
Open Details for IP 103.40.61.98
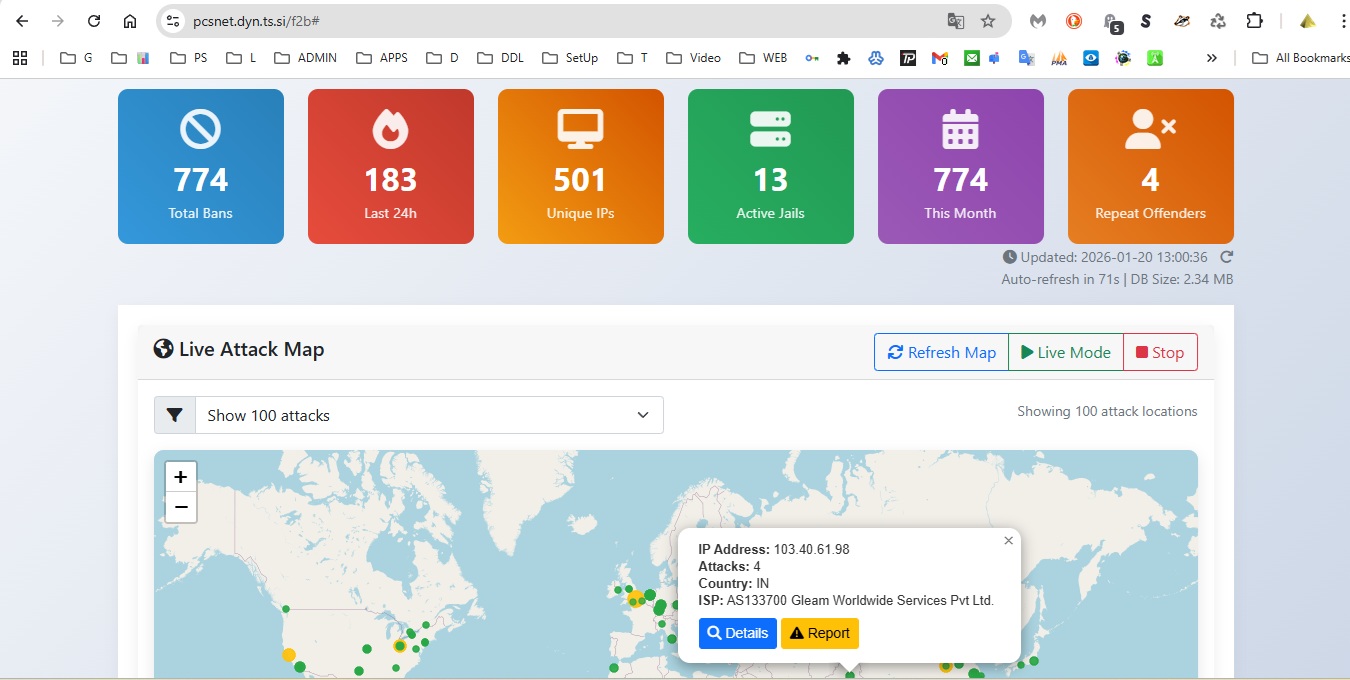(x=737, y=633)
